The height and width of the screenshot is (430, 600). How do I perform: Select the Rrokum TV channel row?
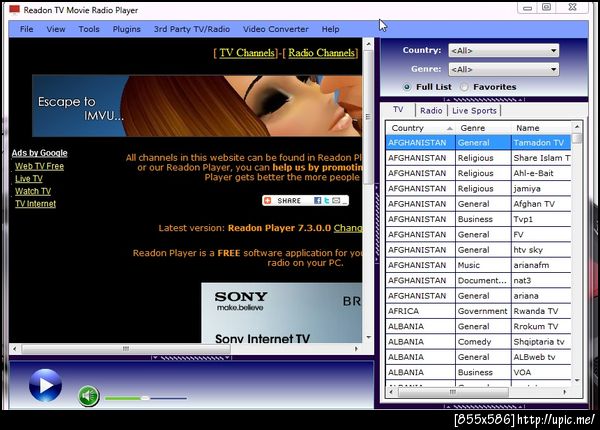(x=478, y=326)
